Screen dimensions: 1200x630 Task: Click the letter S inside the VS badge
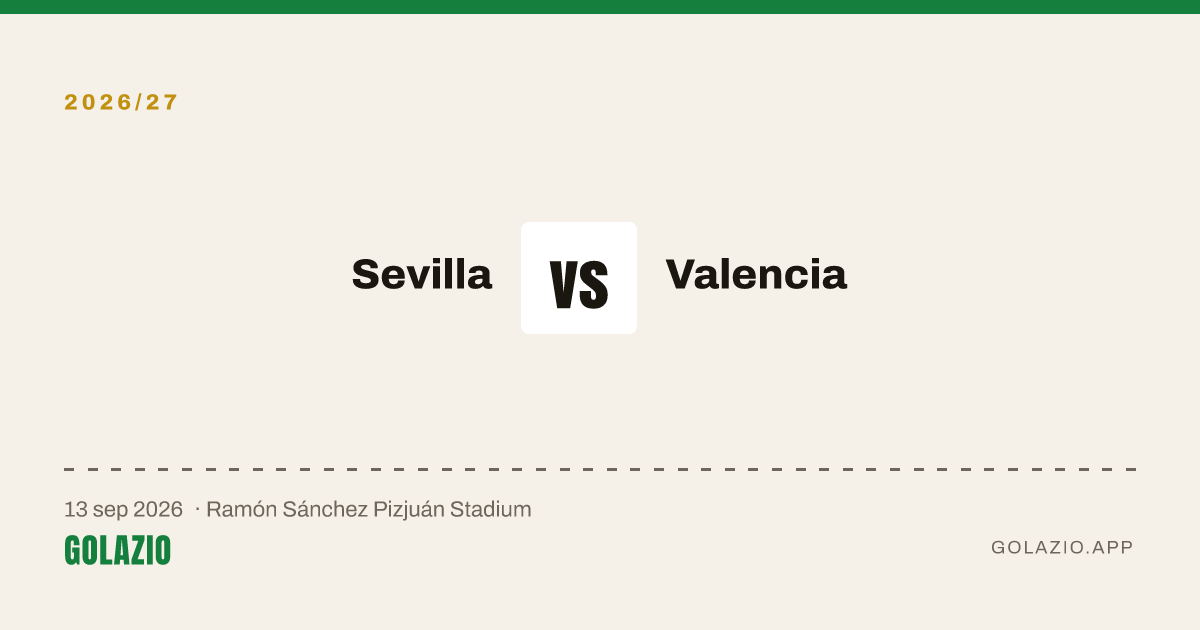point(594,284)
